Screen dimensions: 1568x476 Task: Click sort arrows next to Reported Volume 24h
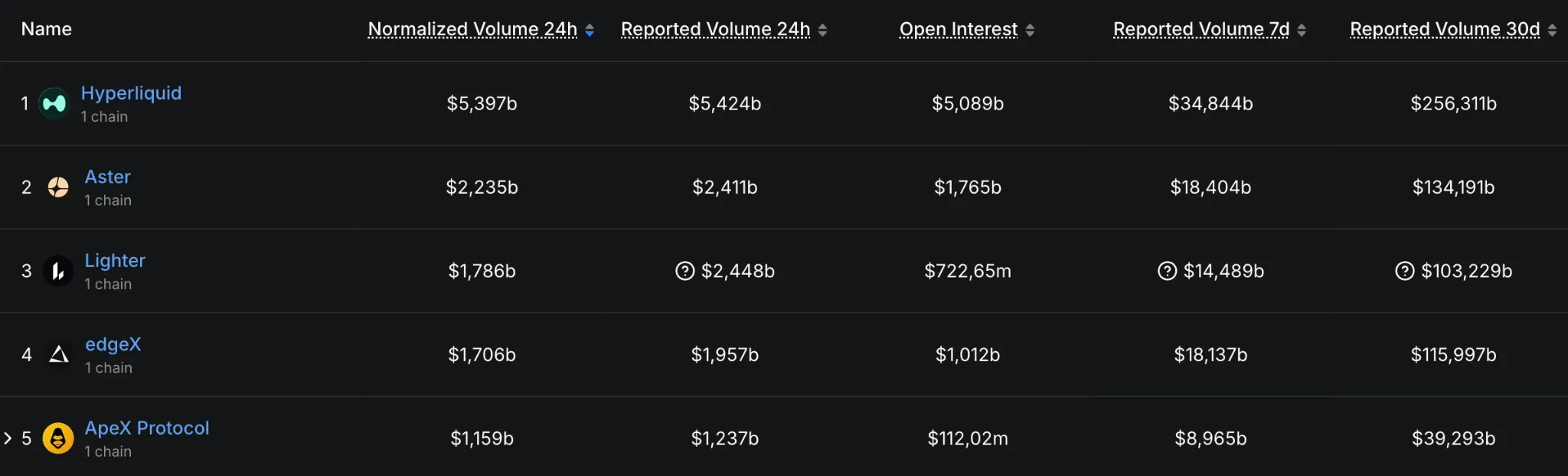822,30
